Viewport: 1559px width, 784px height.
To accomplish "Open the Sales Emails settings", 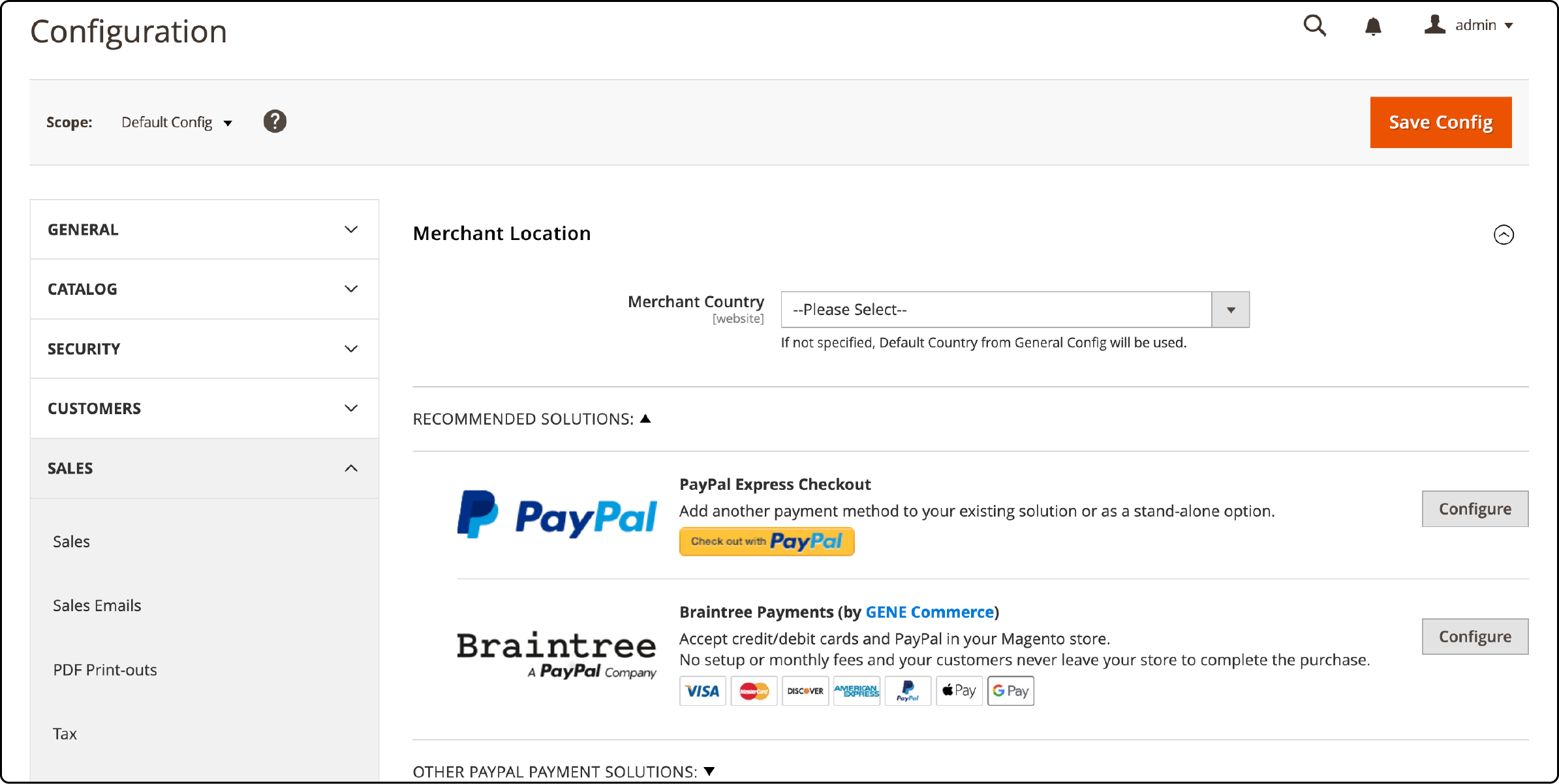I will click(97, 605).
